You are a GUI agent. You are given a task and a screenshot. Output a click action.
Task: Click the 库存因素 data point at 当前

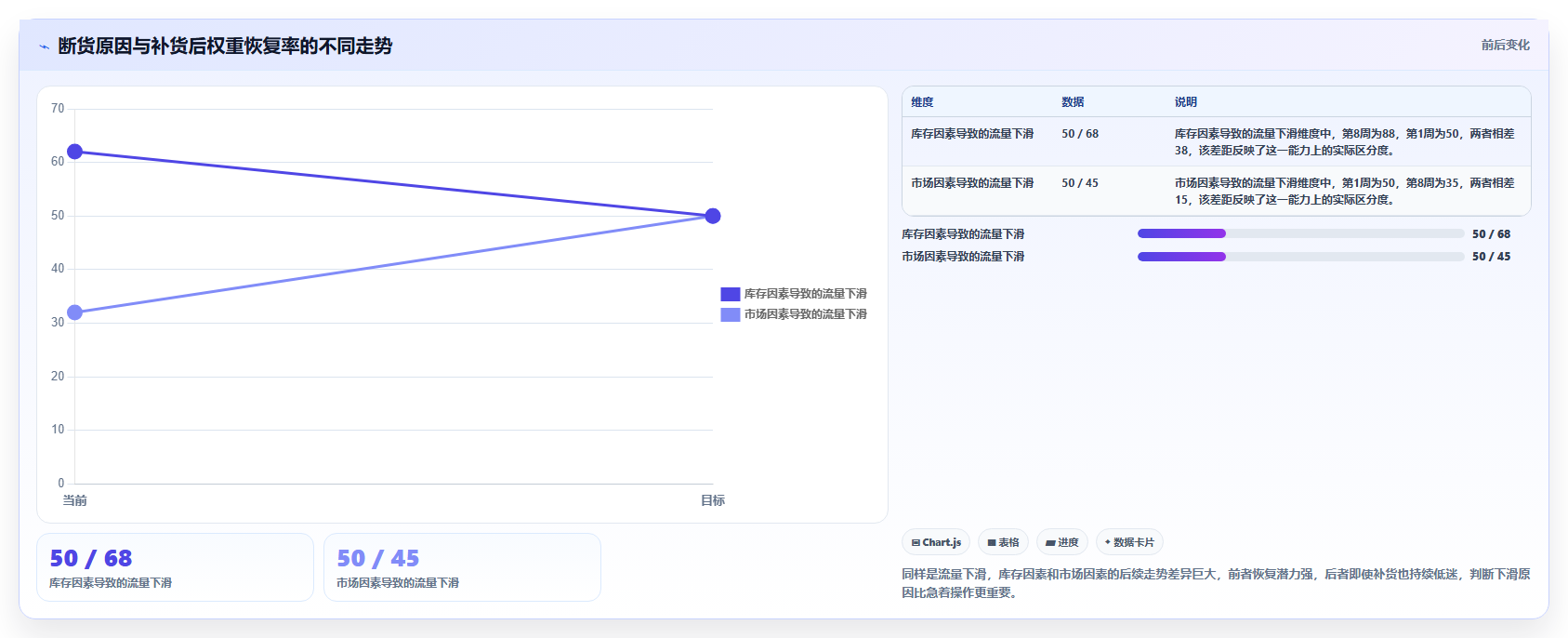click(x=74, y=152)
